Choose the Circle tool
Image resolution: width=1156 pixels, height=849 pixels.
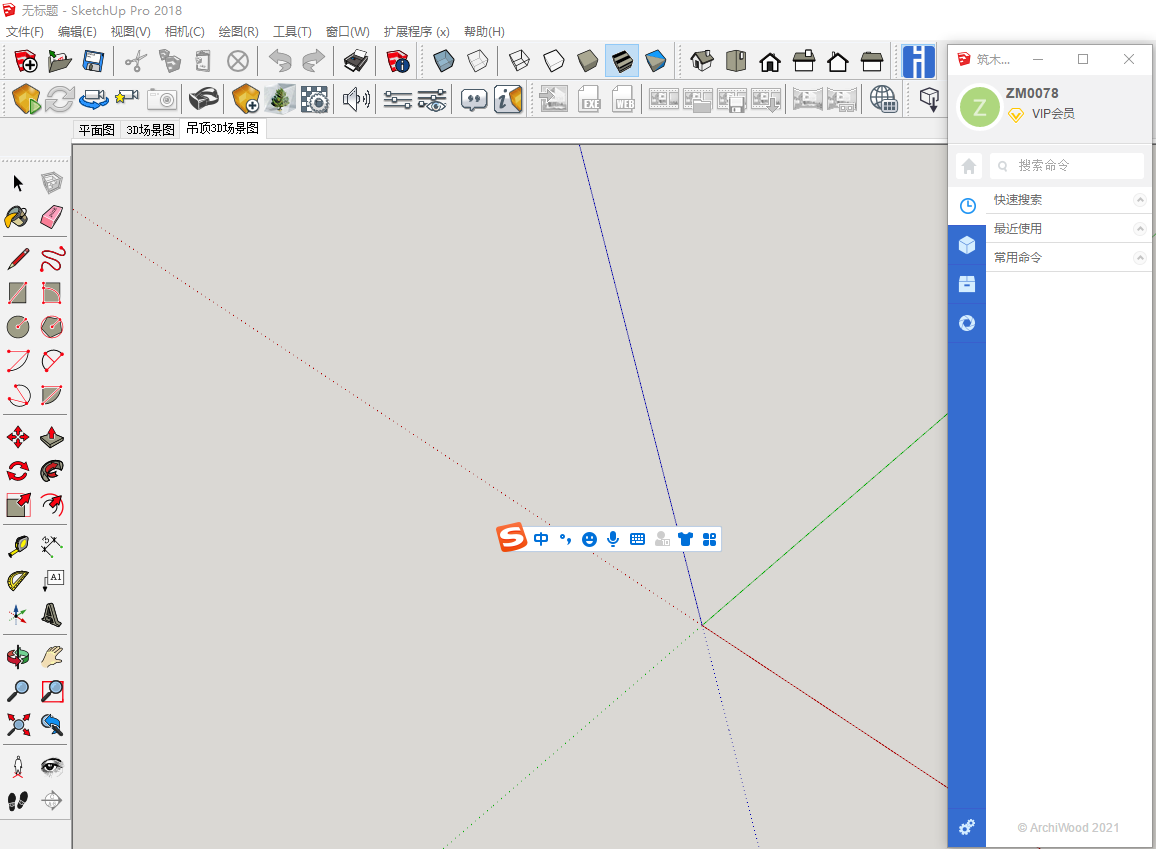click(x=18, y=326)
